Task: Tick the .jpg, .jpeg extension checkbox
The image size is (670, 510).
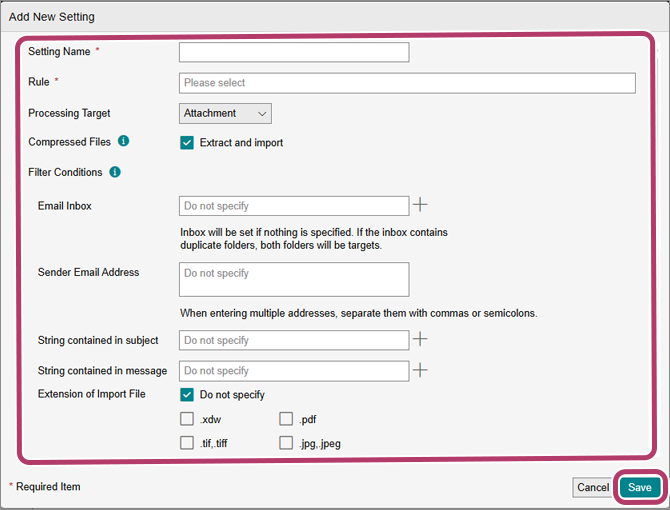Action: (x=286, y=443)
